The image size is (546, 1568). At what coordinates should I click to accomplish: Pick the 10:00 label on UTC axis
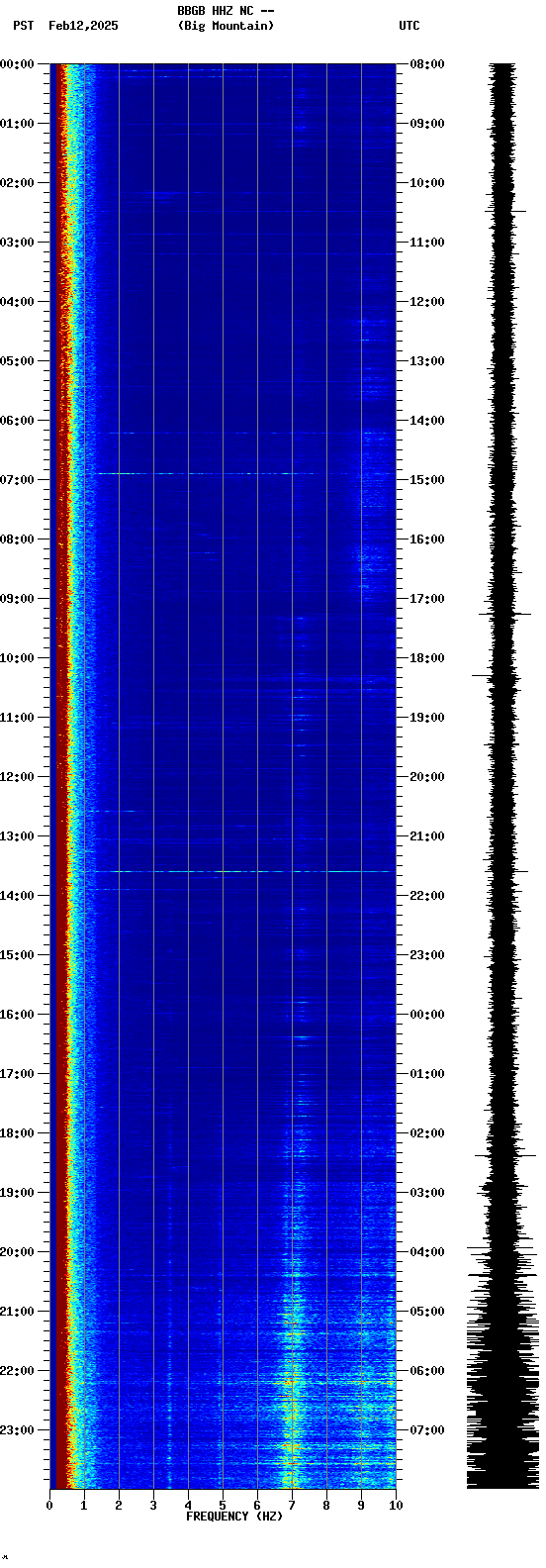(x=427, y=183)
